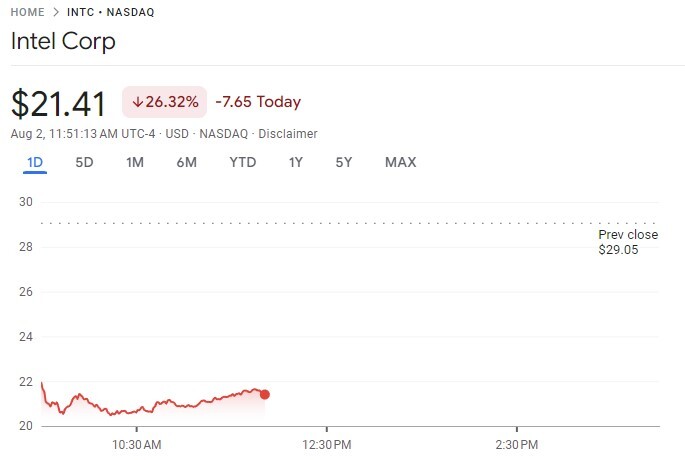Click the Intel Corp heading

click(x=63, y=42)
